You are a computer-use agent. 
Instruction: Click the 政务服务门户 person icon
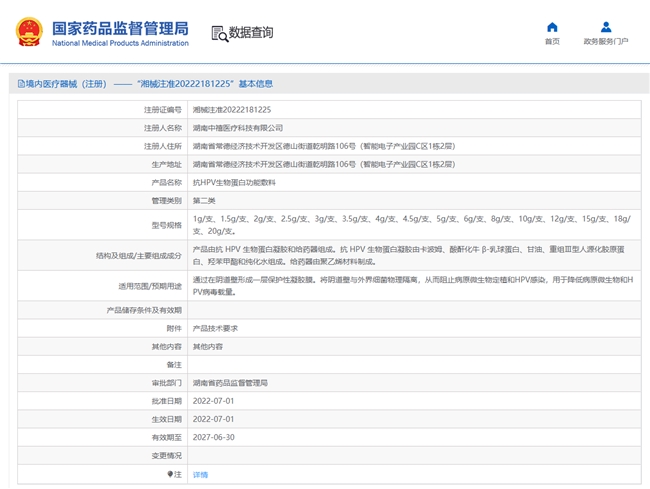click(x=606, y=27)
